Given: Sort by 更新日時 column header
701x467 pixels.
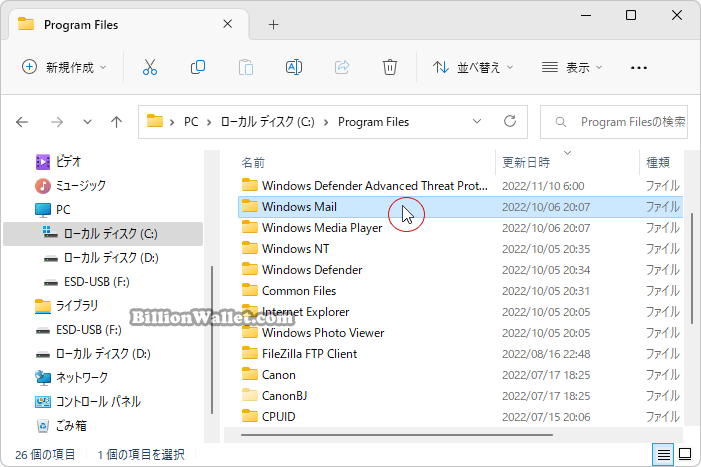Looking at the screenshot, I should tap(526, 163).
